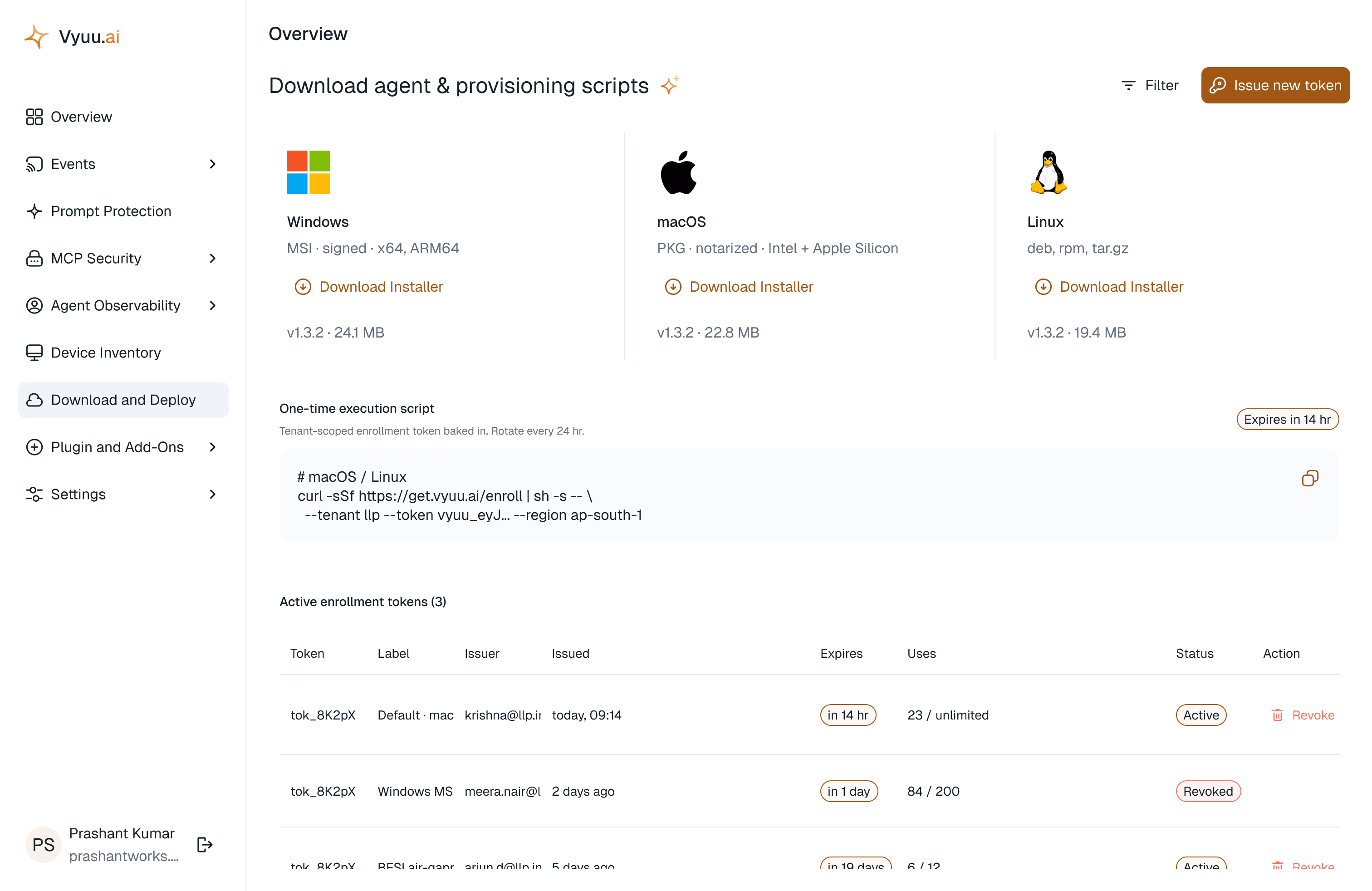The image size is (1372, 891).
Task: Download Installer for Windows
Action: (368, 287)
